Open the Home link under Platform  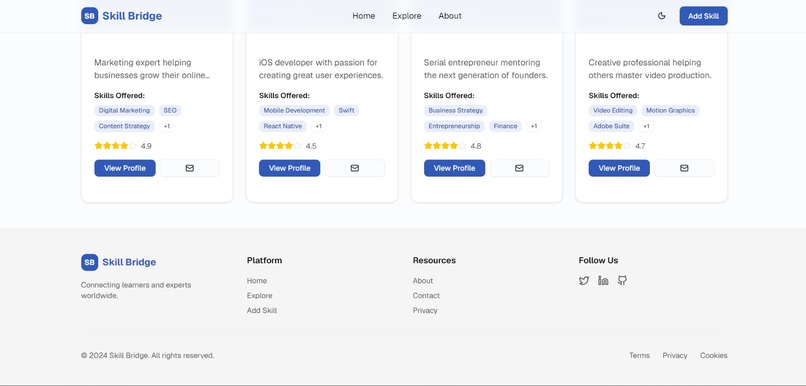point(257,281)
